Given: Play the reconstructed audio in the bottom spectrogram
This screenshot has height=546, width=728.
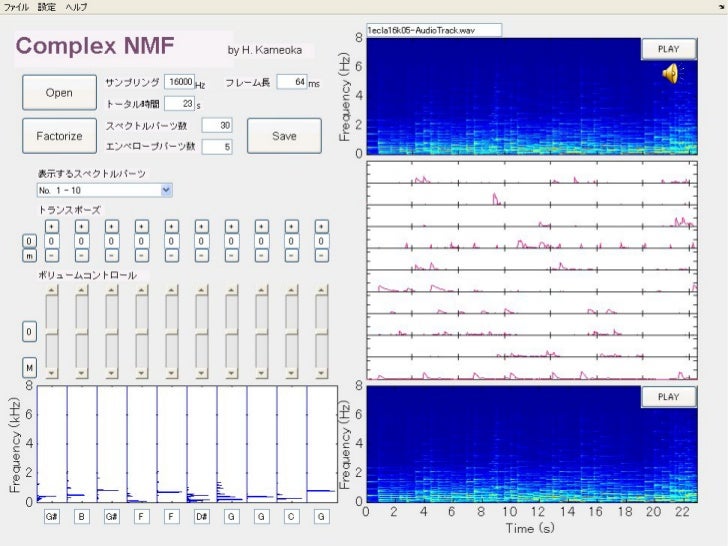Looking at the screenshot, I should click(667, 397).
